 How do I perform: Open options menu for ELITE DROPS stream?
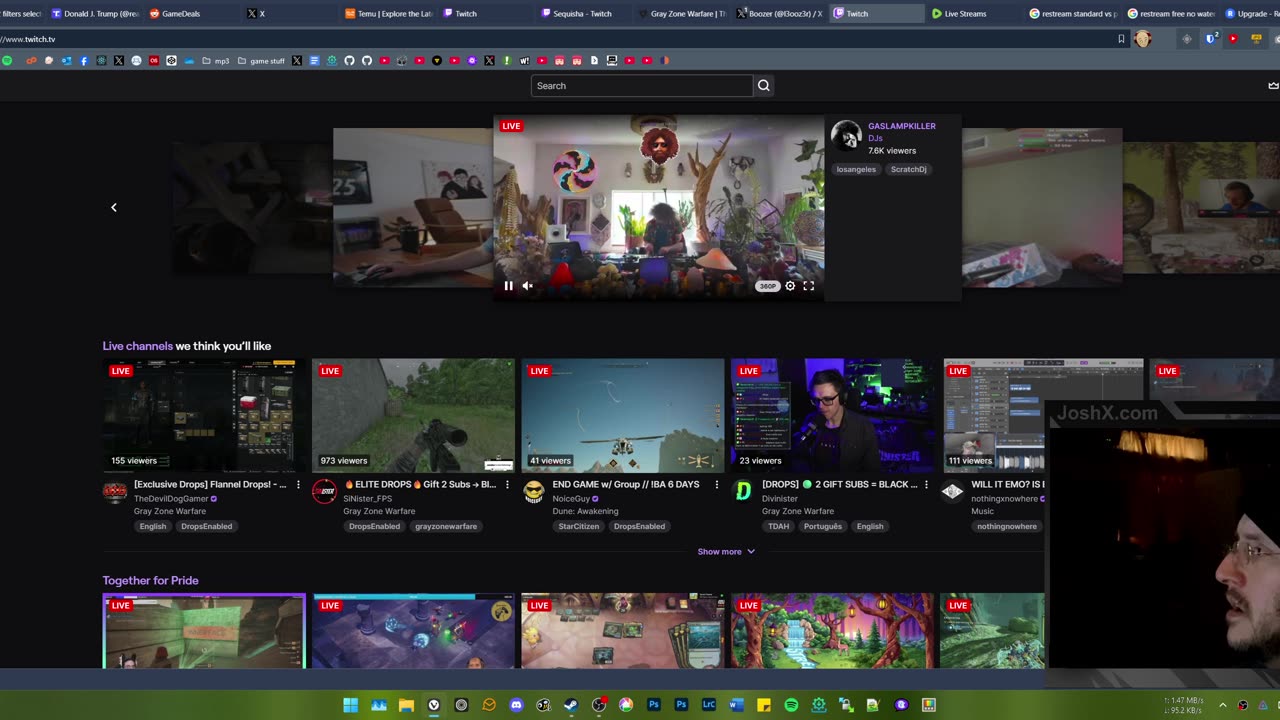coord(507,485)
